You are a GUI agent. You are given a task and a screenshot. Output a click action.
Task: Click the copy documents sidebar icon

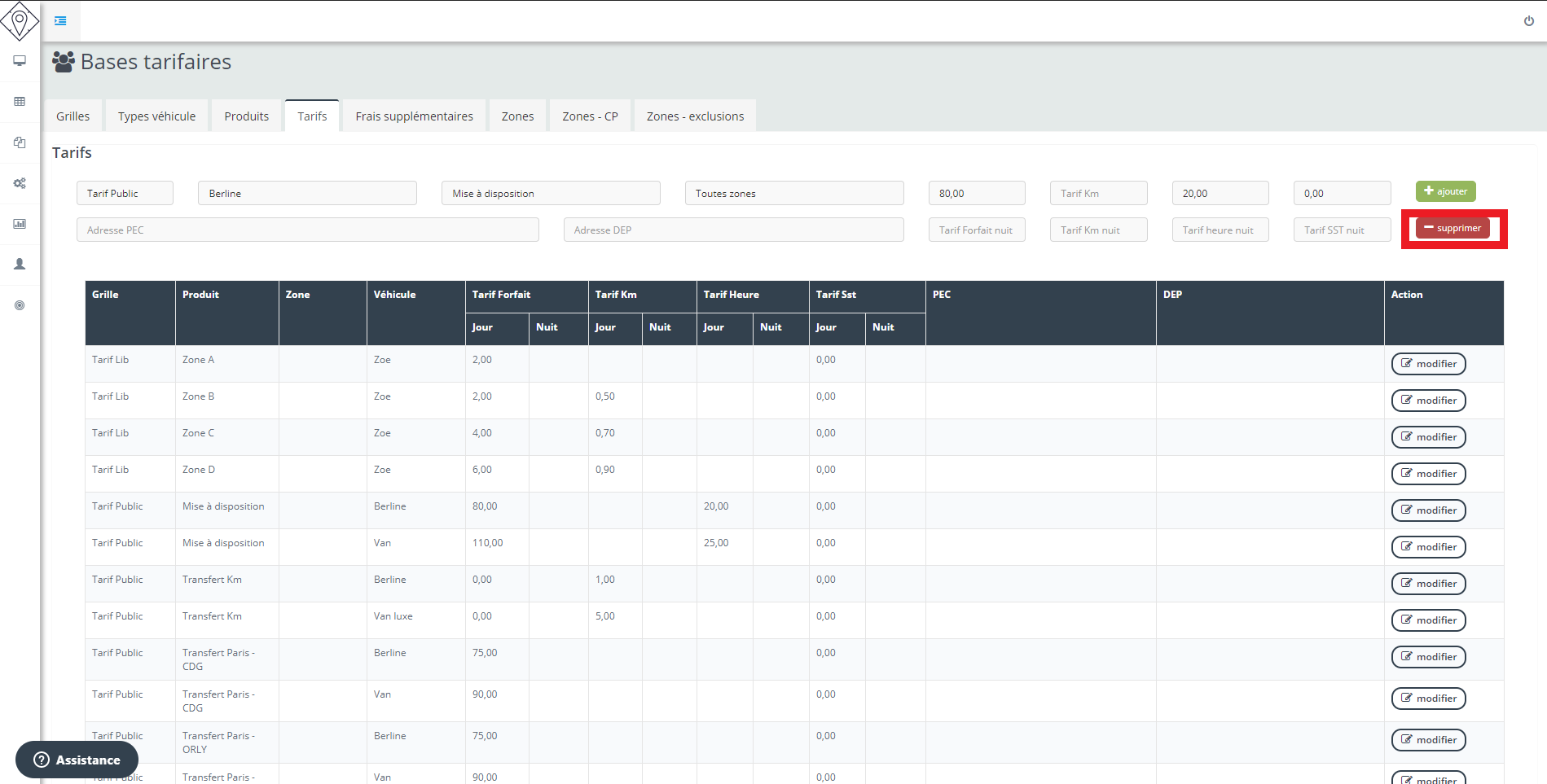pos(20,142)
